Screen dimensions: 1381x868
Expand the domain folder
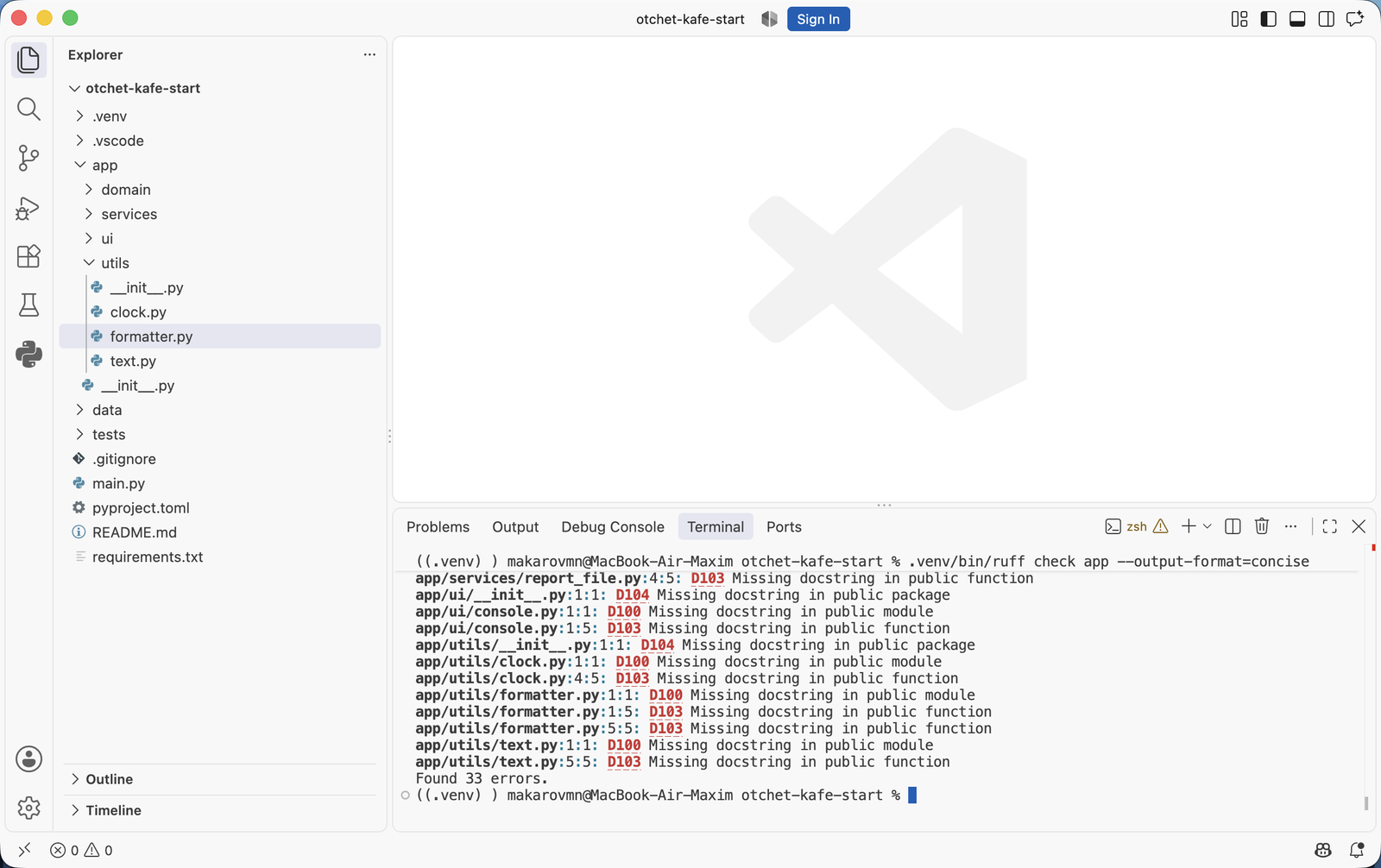pos(220,189)
